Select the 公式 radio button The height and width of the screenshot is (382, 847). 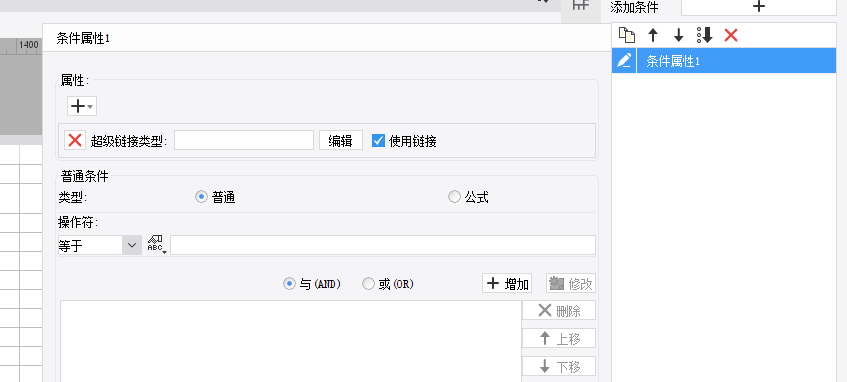coord(454,197)
